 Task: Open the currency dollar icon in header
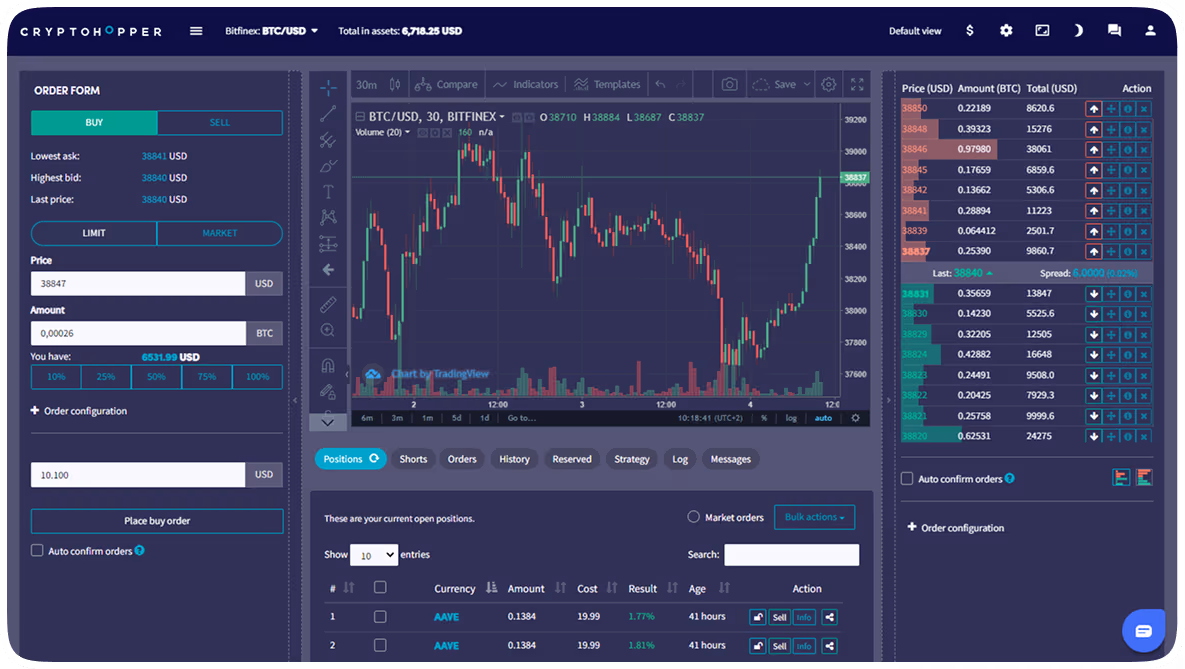970,31
